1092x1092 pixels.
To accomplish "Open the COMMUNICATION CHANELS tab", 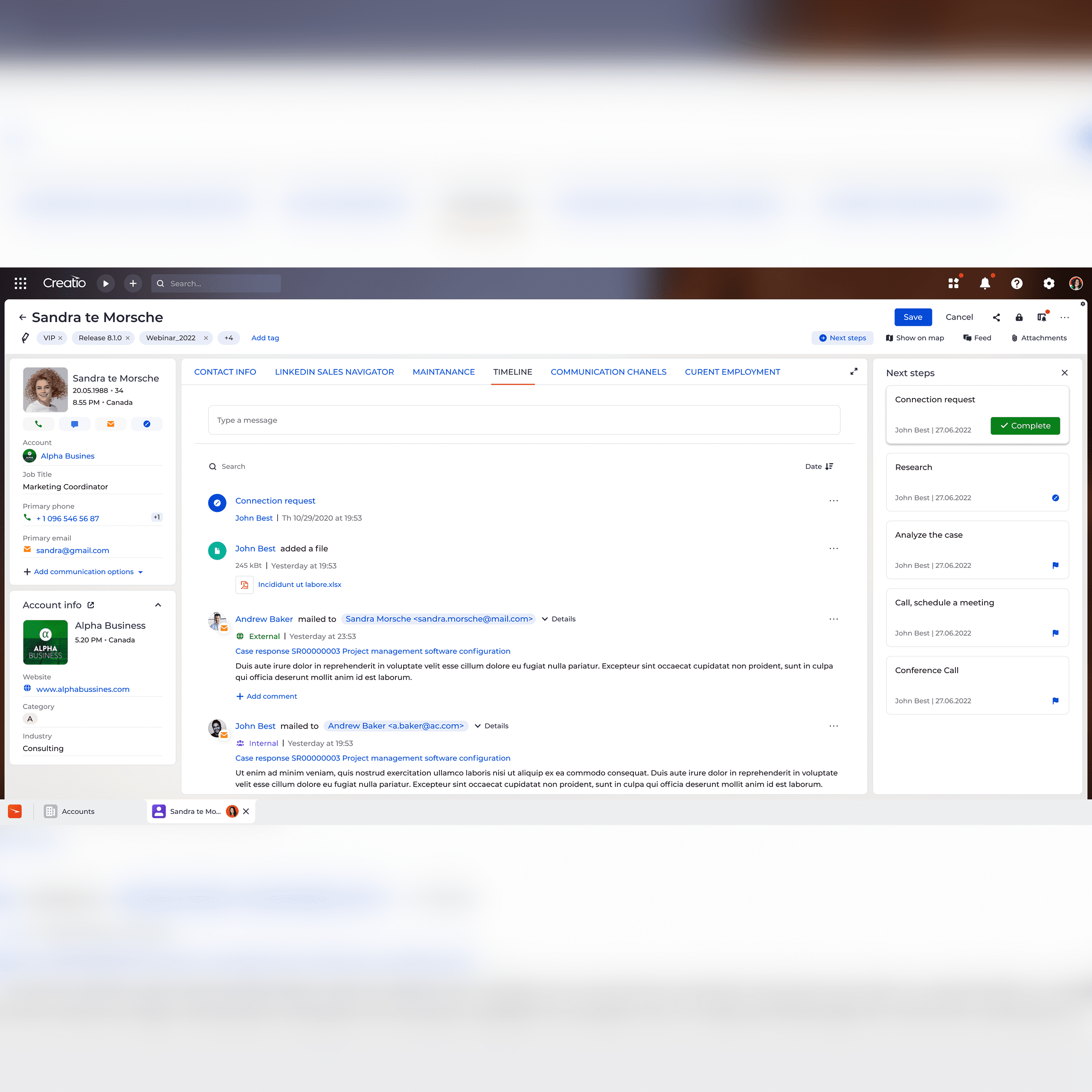I will [608, 372].
